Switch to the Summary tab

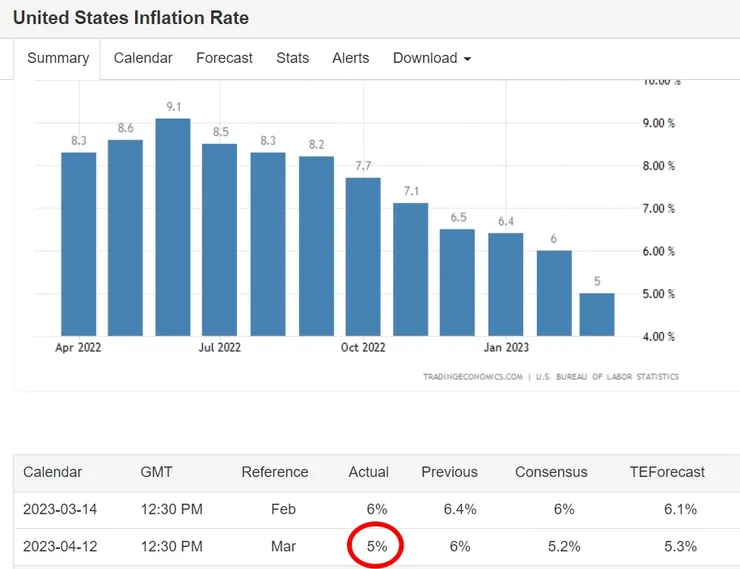coord(58,58)
